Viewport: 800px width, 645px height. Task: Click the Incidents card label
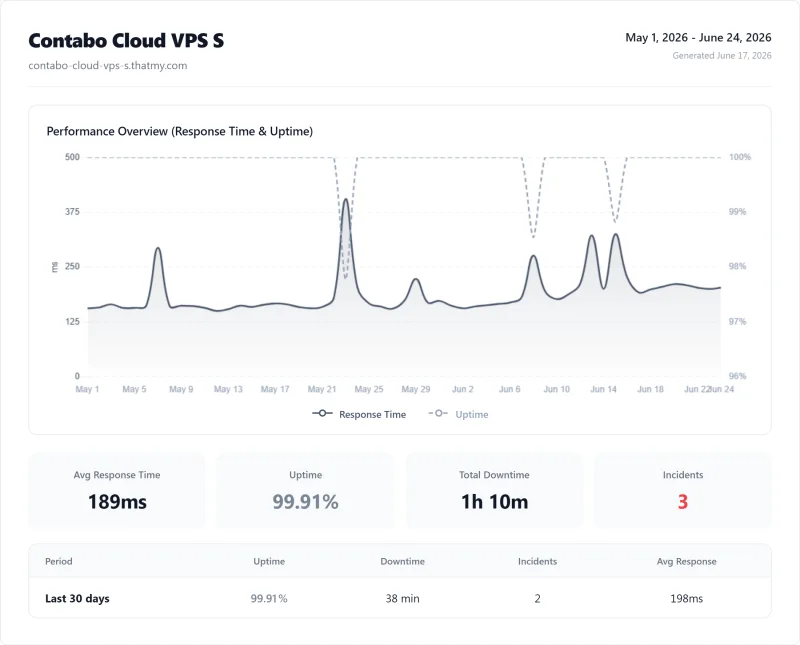[x=683, y=475]
